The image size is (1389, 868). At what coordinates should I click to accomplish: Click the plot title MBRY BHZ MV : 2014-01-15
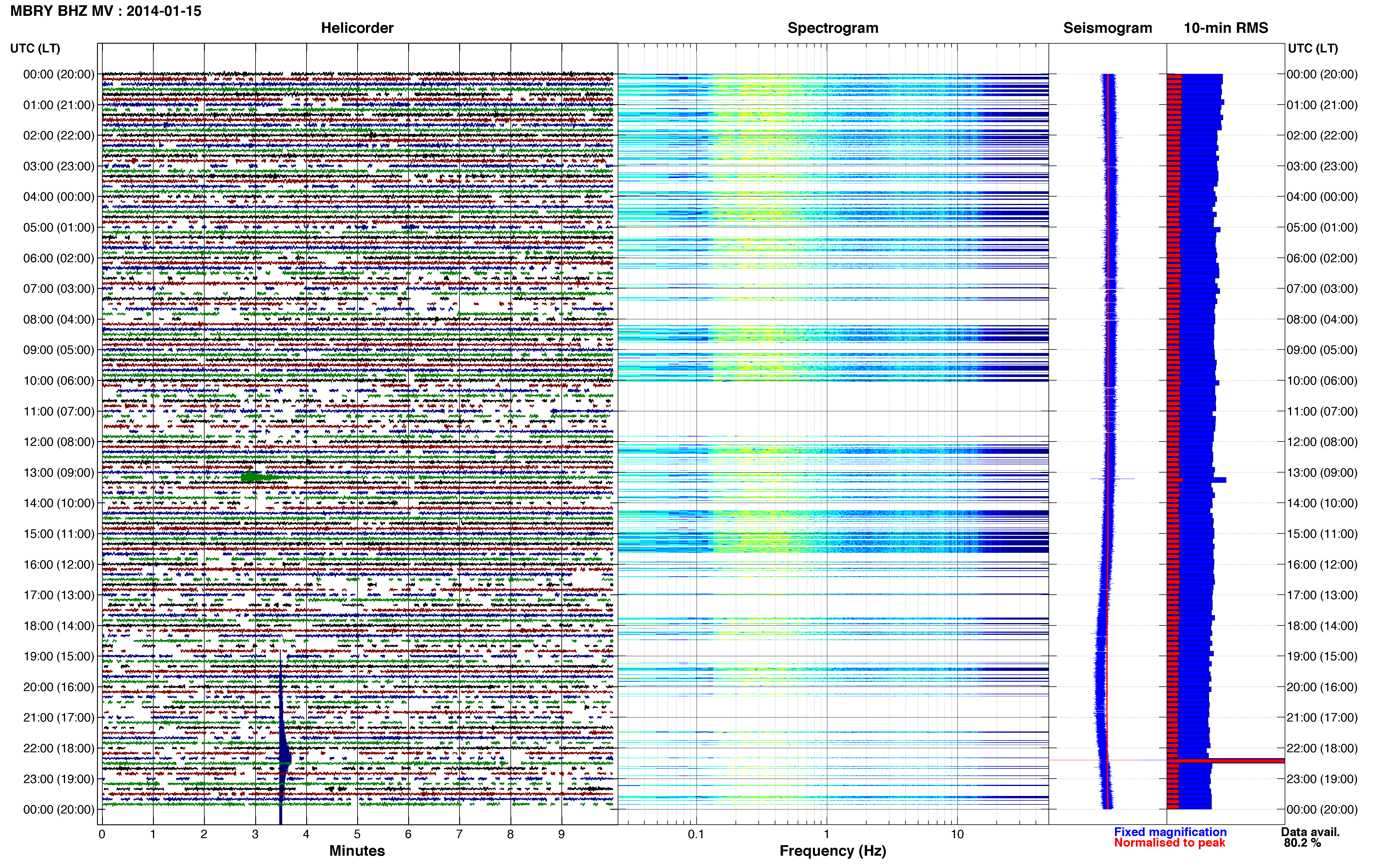pyautogui.click(x=106, y=11)
